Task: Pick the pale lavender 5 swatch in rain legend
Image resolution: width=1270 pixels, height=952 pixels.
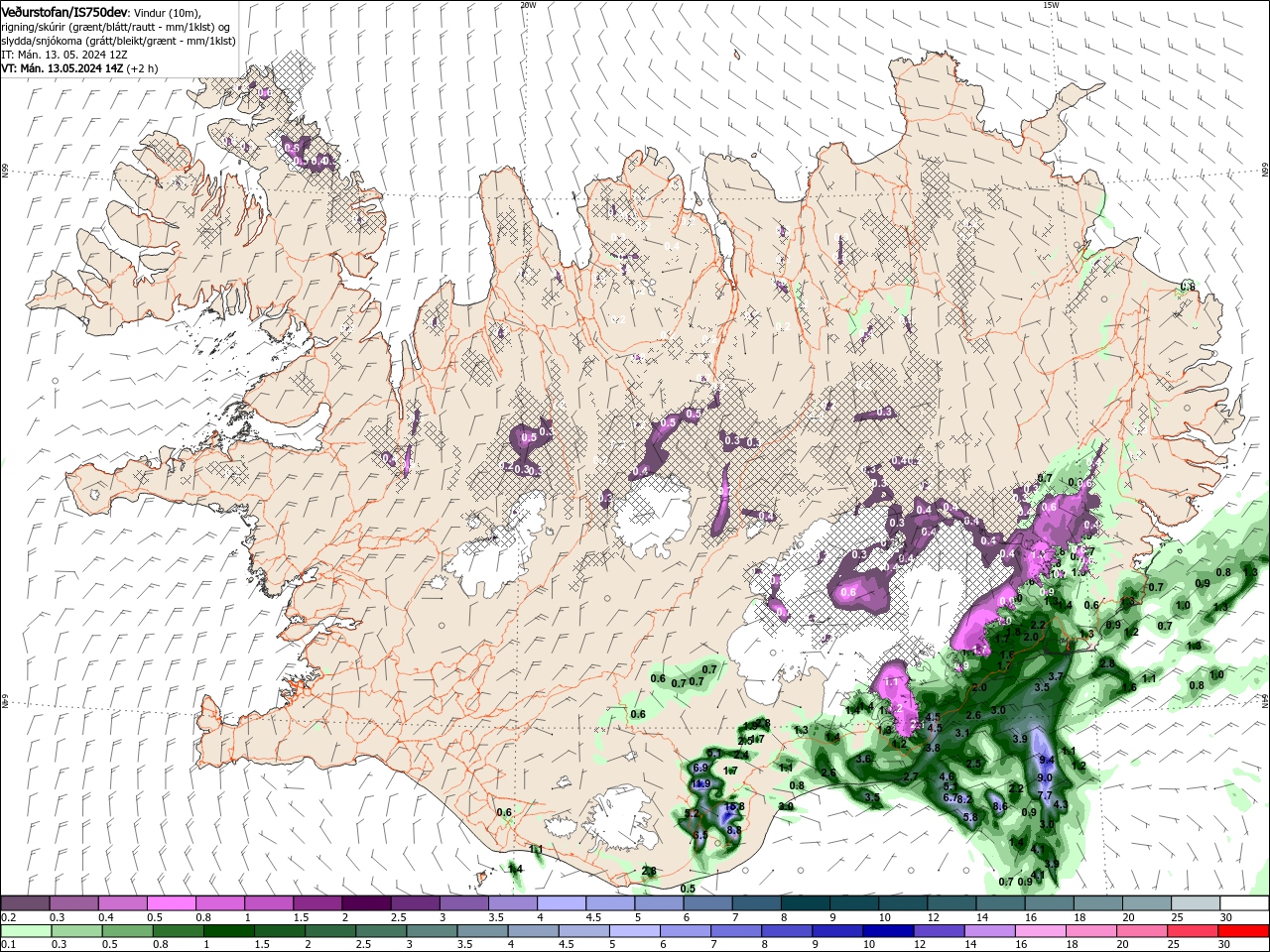Action: click(x=634, y=931)
